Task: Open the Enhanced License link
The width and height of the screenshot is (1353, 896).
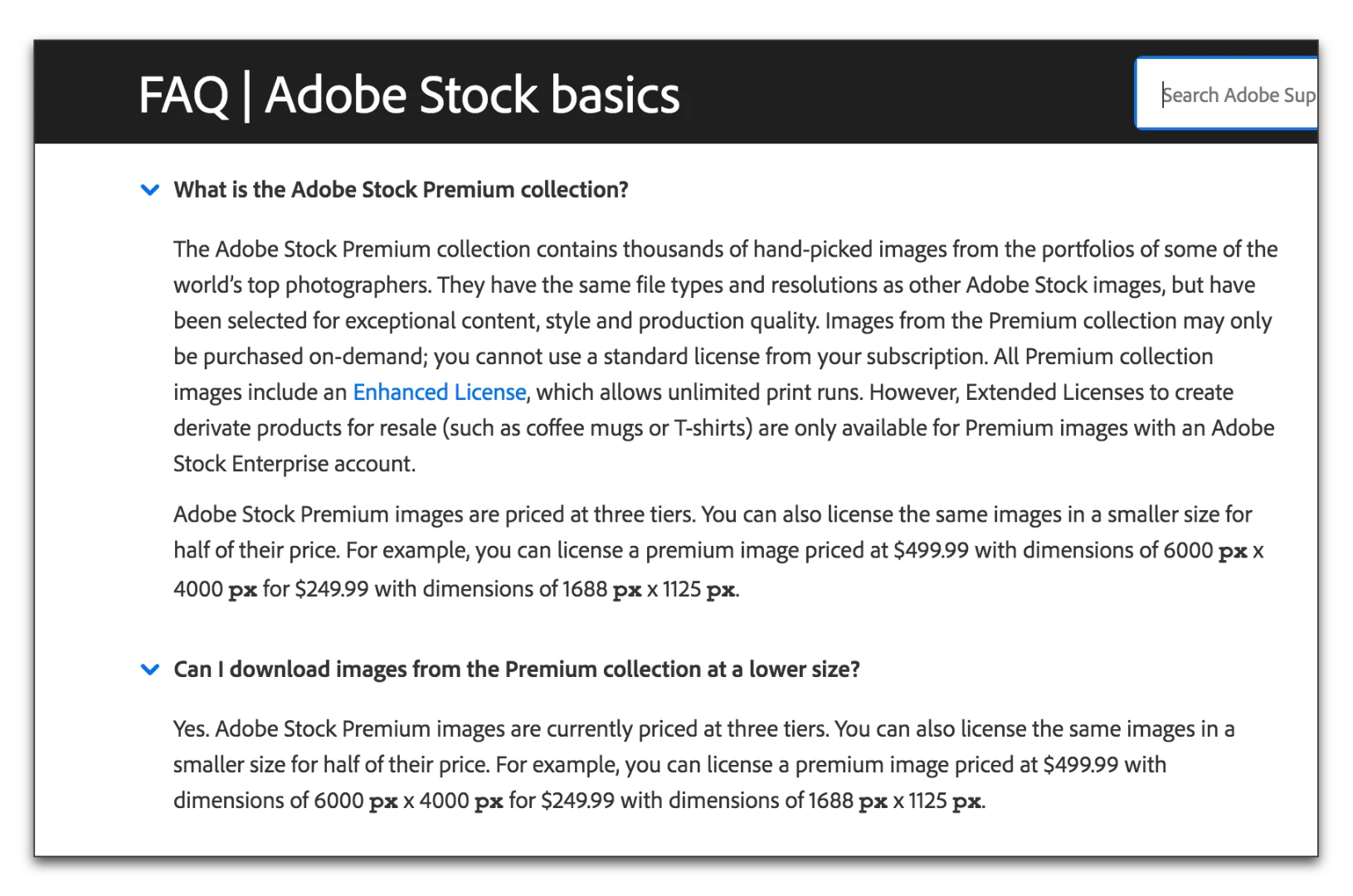Action: point(439,392)
